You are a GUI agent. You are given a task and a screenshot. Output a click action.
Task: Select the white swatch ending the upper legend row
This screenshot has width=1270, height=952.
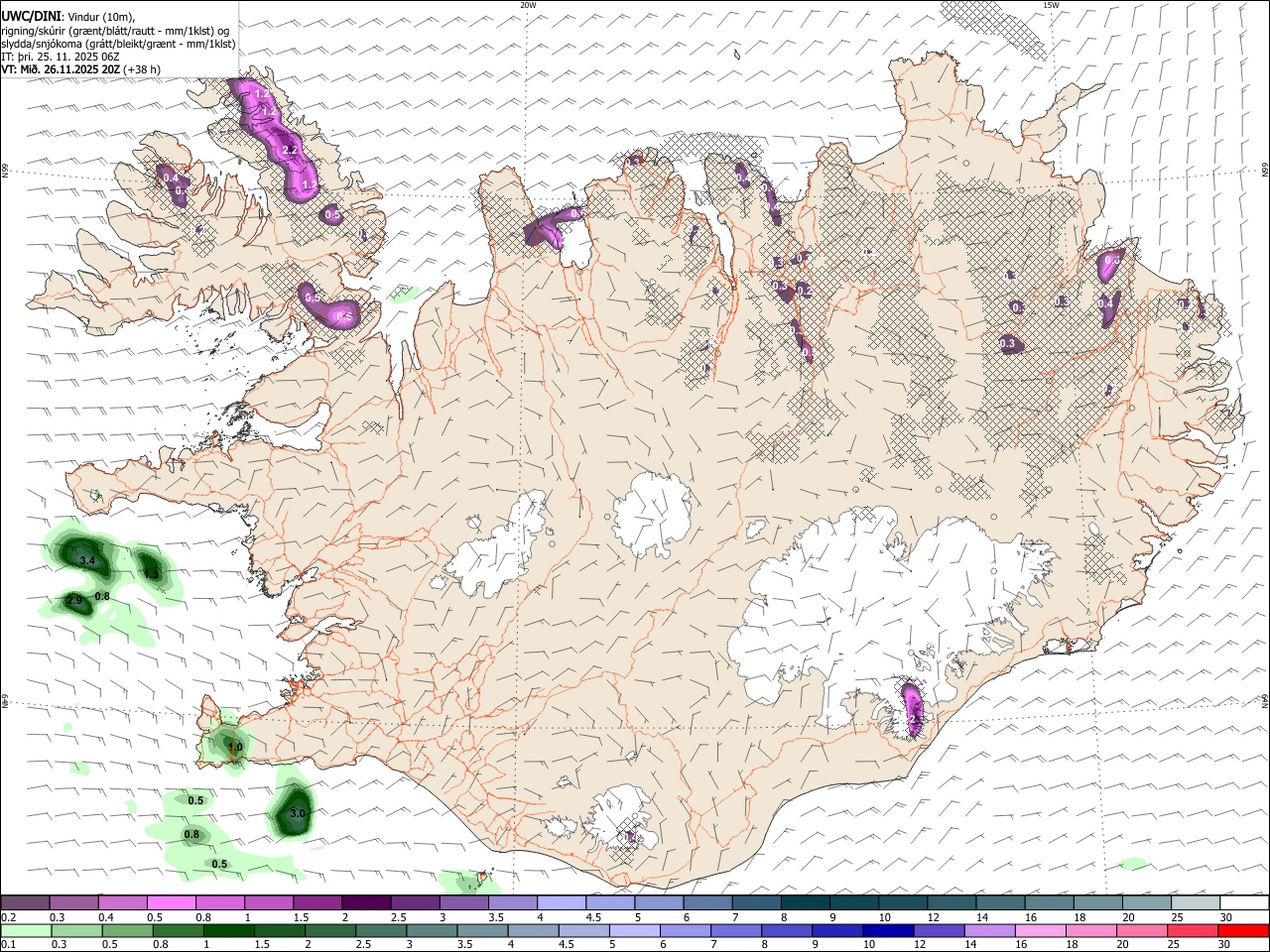click(x=1244, y=902)
